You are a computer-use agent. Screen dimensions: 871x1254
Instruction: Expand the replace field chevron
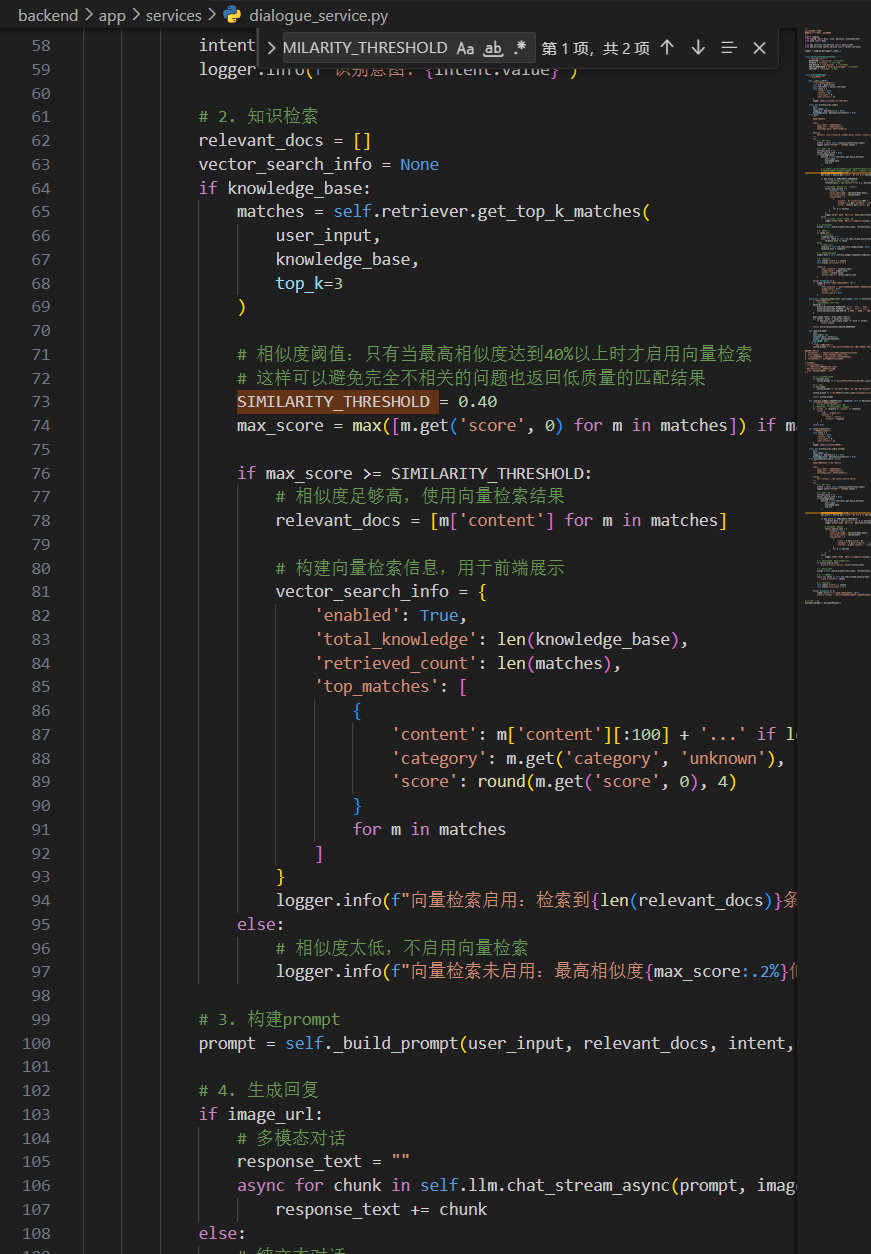click(x=271, y=48)
